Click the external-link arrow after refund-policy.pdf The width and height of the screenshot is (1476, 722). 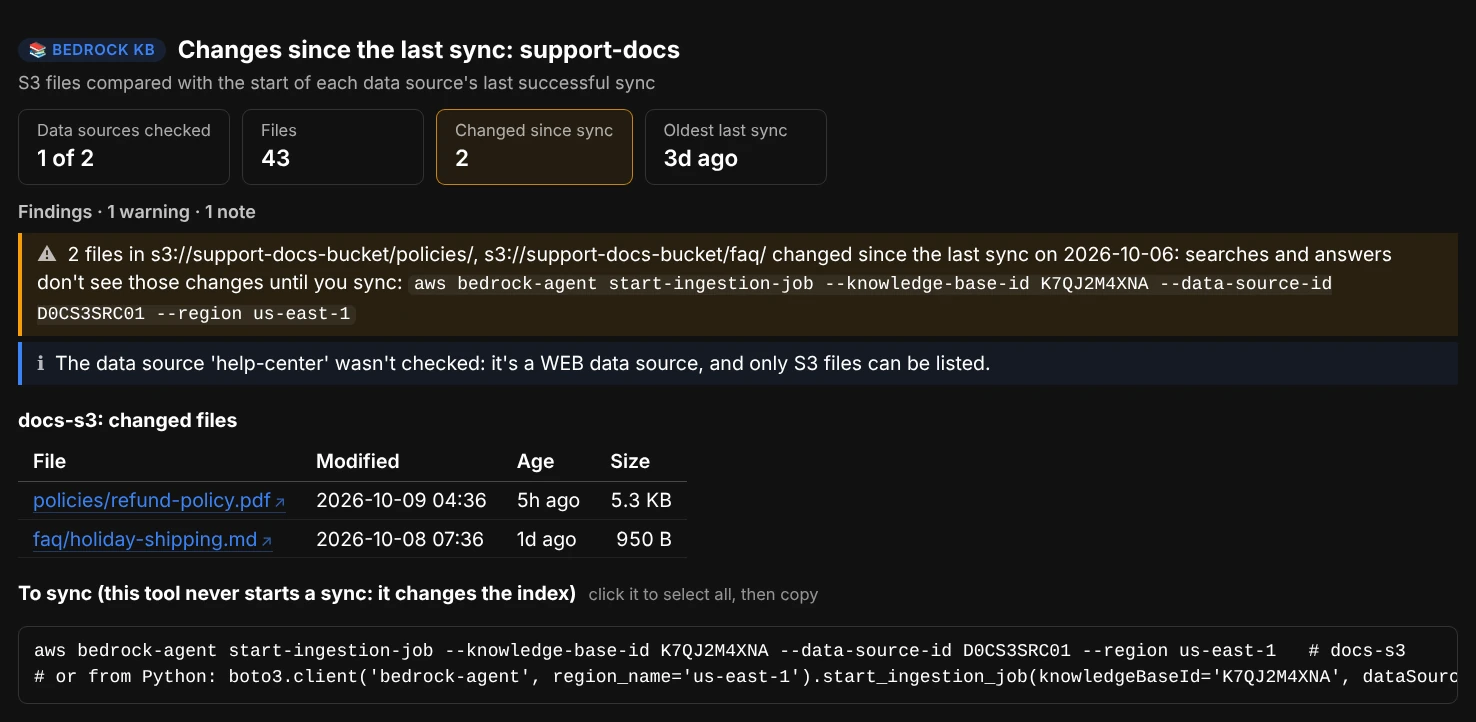coord(280,501)
